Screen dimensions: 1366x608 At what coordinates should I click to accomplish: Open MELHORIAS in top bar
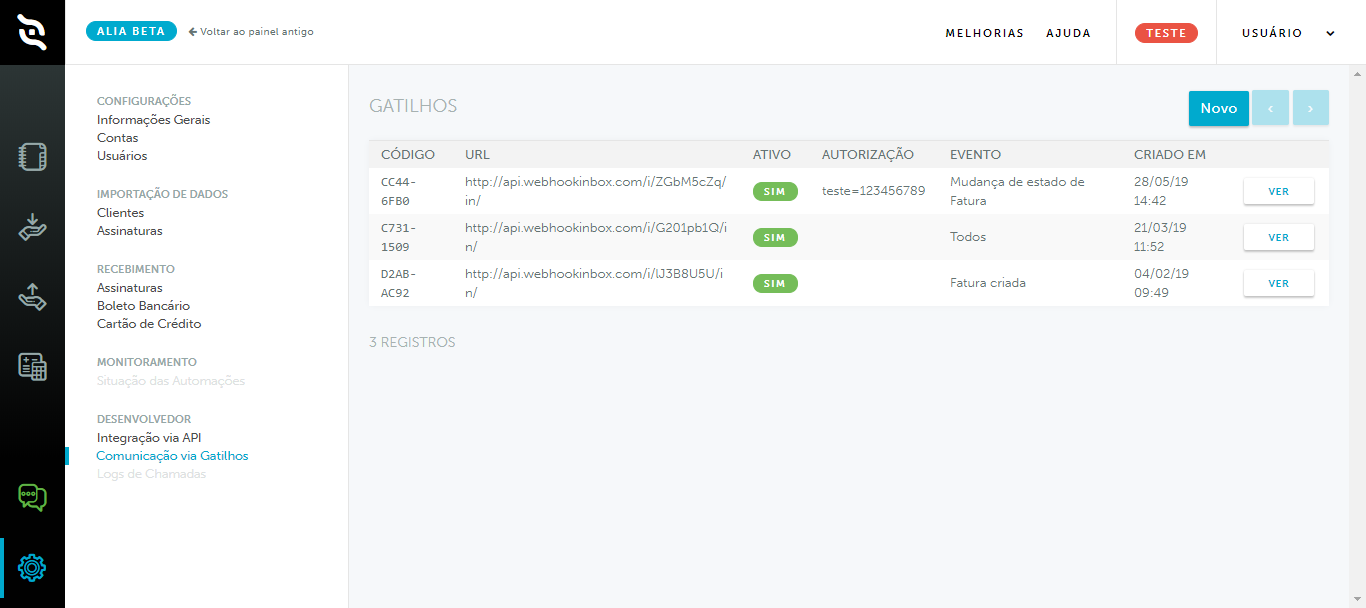984,33
